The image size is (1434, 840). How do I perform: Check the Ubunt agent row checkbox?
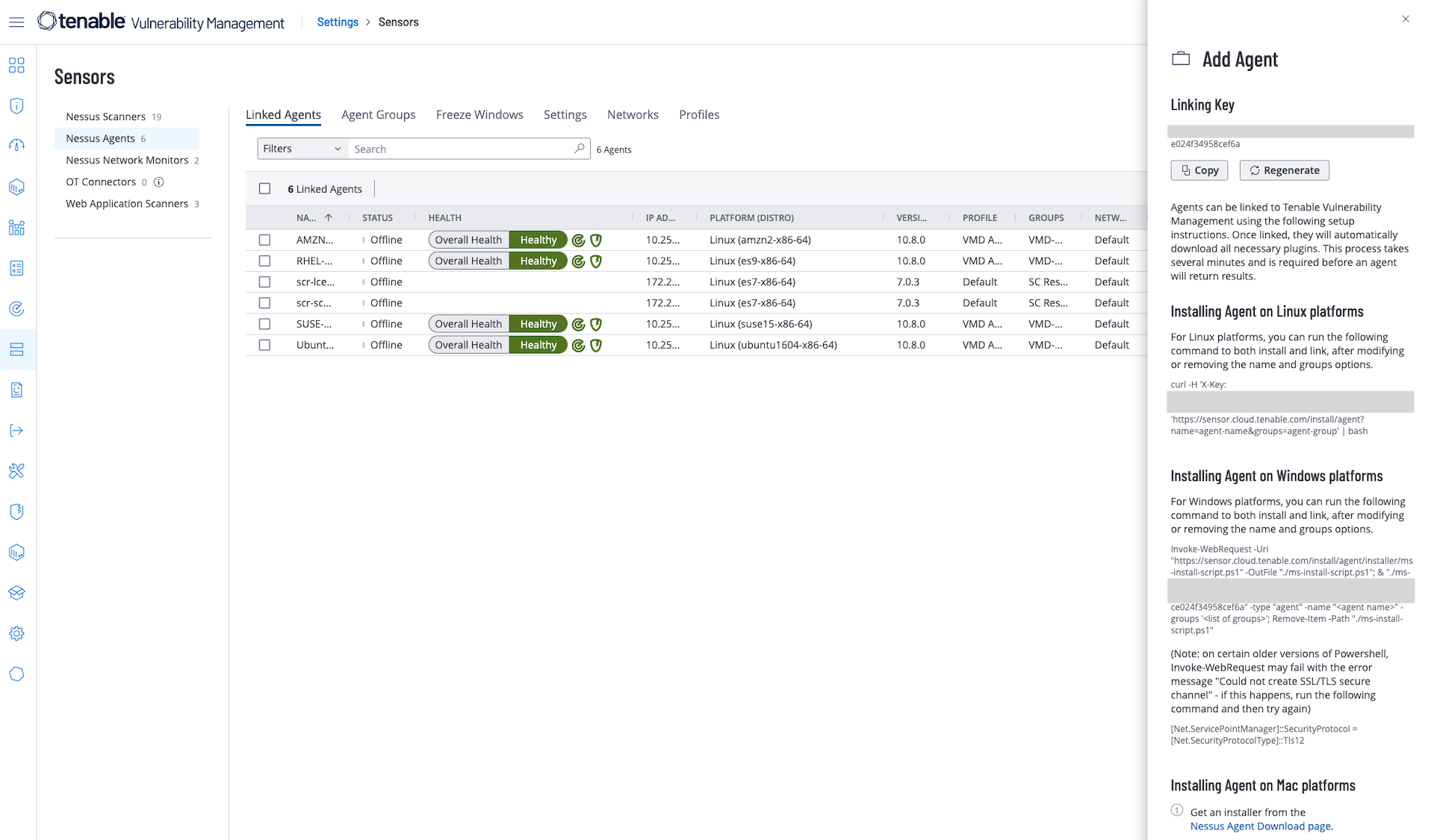pos(264,344)
